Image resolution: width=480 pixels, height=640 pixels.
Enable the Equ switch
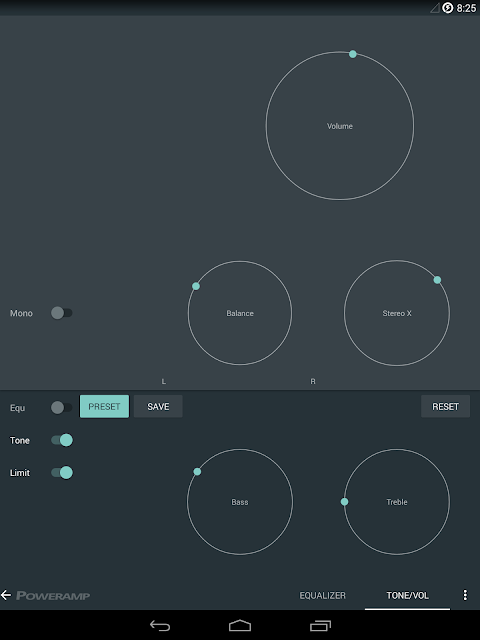pyautogui.click(x=62, y=407)
